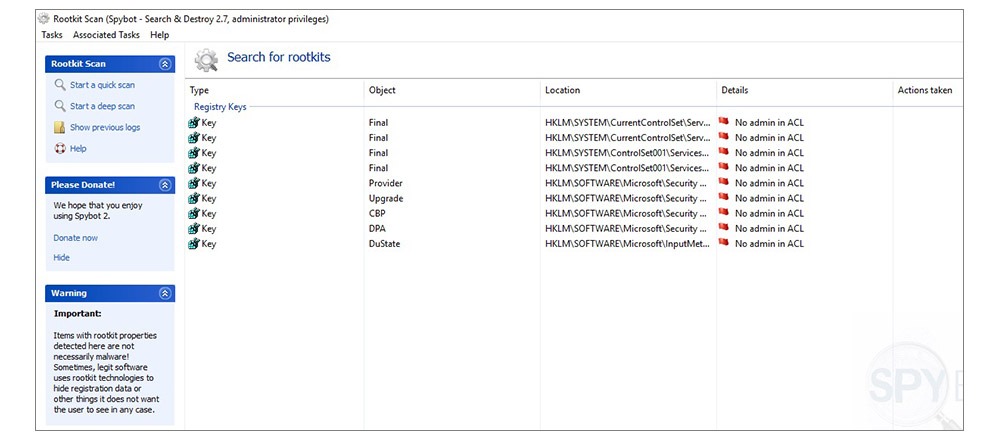Open the Help menu in the menu bar
This screenshot has width=1000, height=440.
pos(159,35)
